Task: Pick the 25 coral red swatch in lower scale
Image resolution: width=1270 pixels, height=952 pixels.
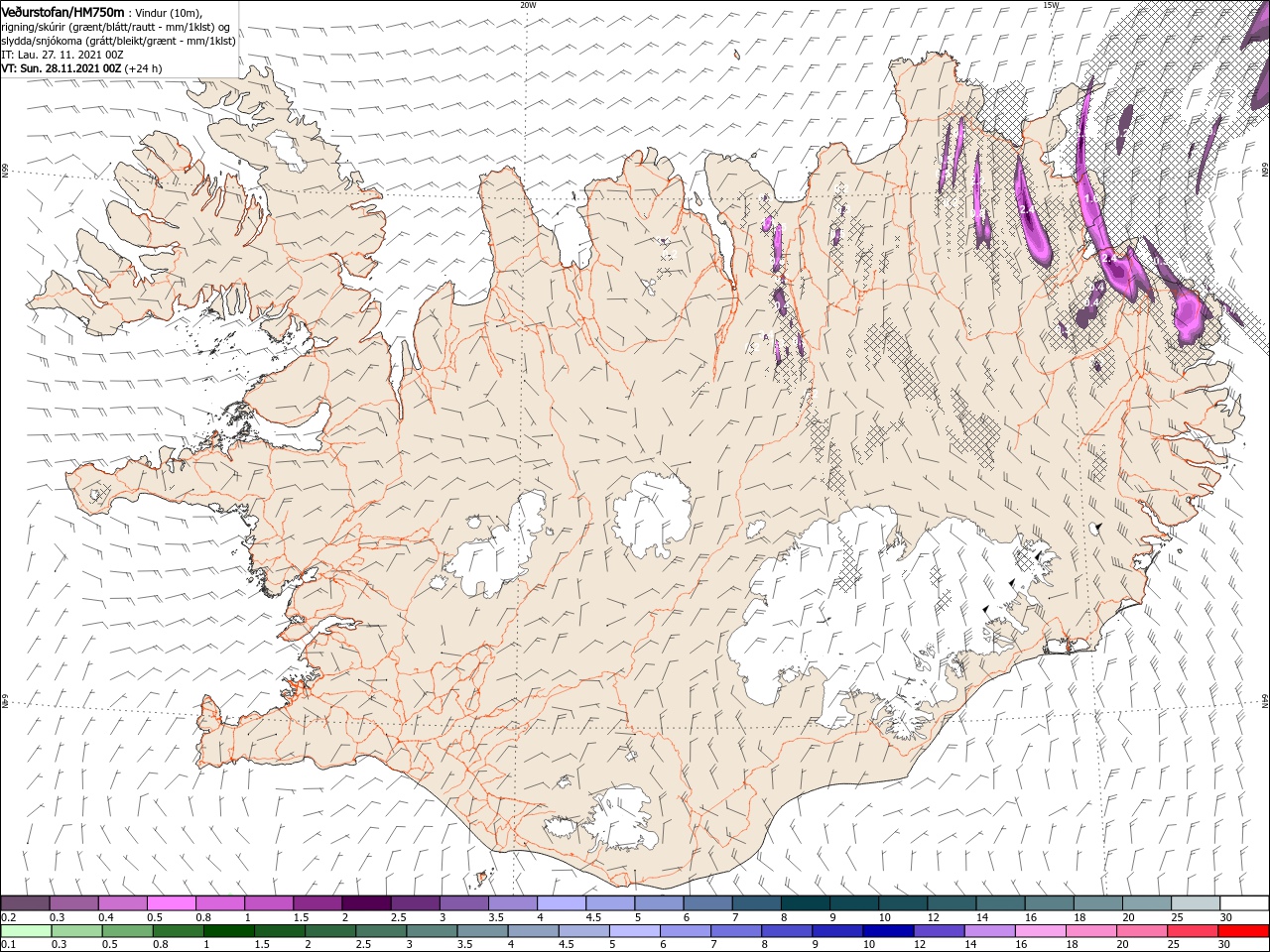Action: click(1192, 931)
